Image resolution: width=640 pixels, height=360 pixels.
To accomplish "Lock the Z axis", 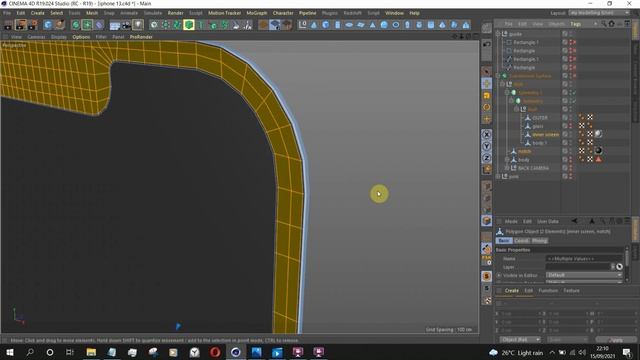I will [487, 158].
